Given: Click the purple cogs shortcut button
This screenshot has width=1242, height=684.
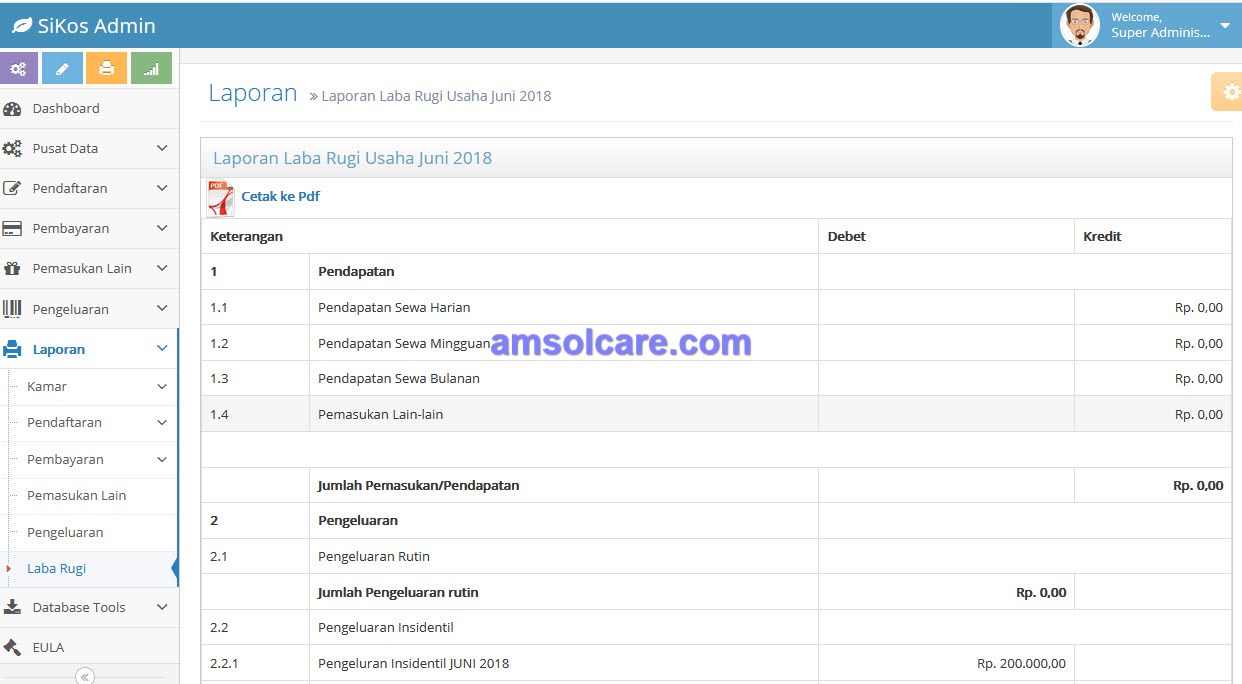Looking at the screenshot, I should 18,69.
